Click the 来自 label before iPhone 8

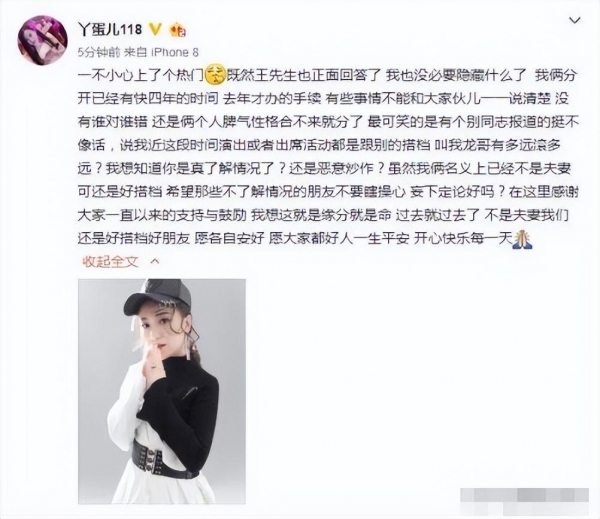click(x=136, y=52)
